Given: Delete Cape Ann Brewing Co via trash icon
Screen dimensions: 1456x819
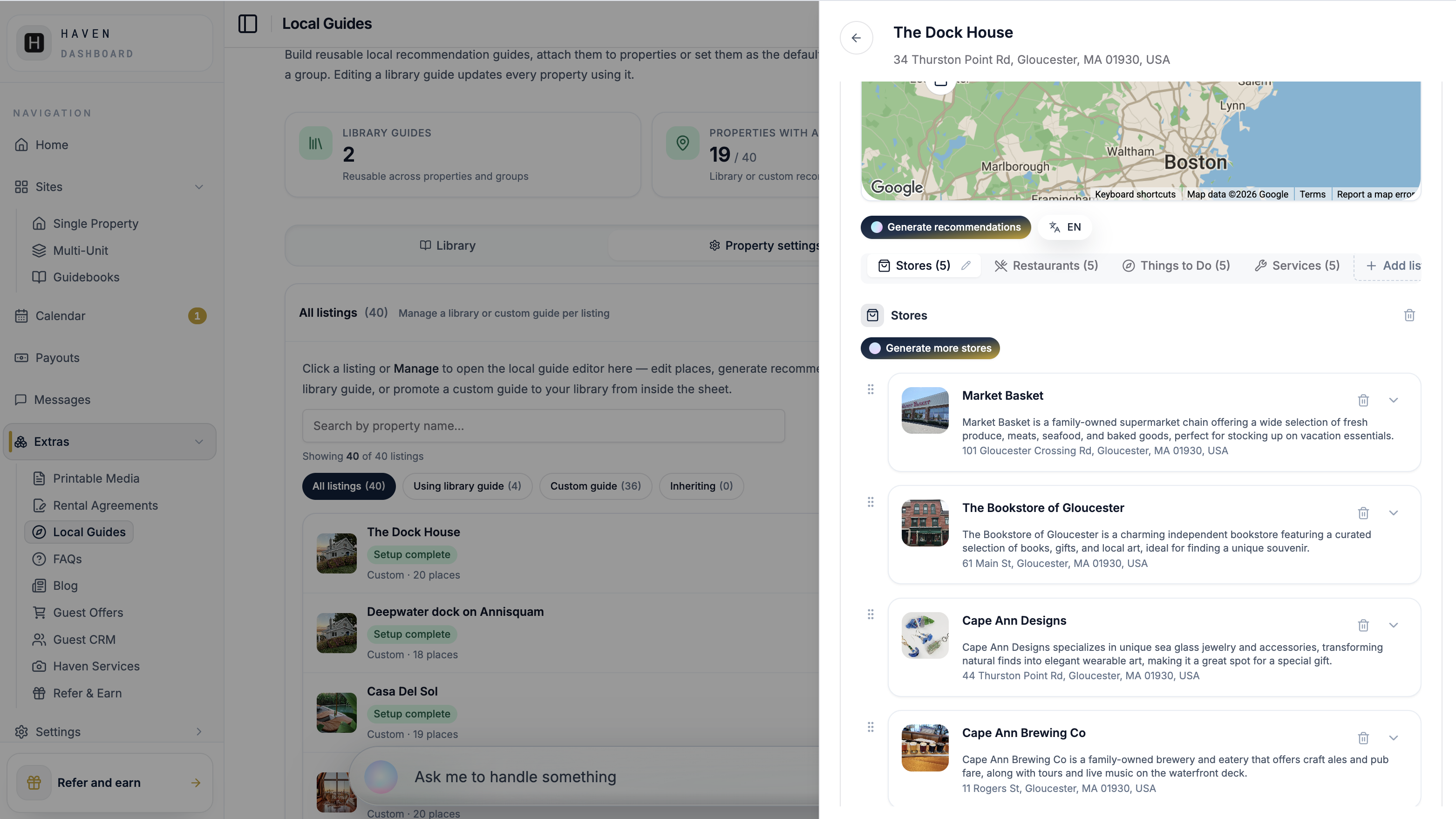Looking at the screenshot, I should point(1363,737).
